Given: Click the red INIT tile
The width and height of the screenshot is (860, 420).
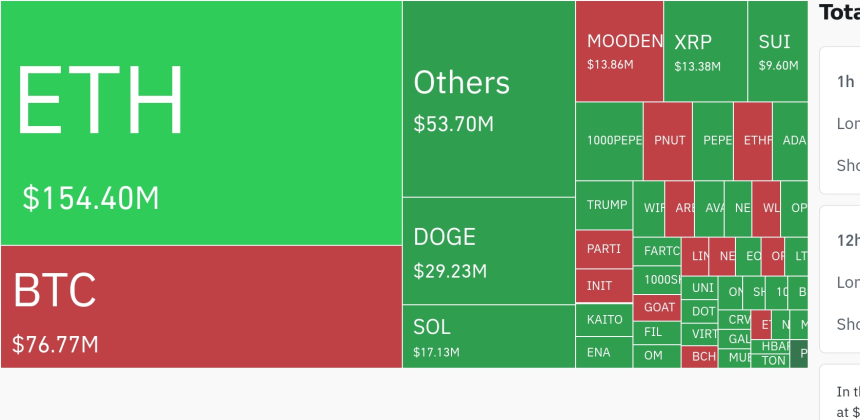Looking at the screenshot, I should point(604,286).
